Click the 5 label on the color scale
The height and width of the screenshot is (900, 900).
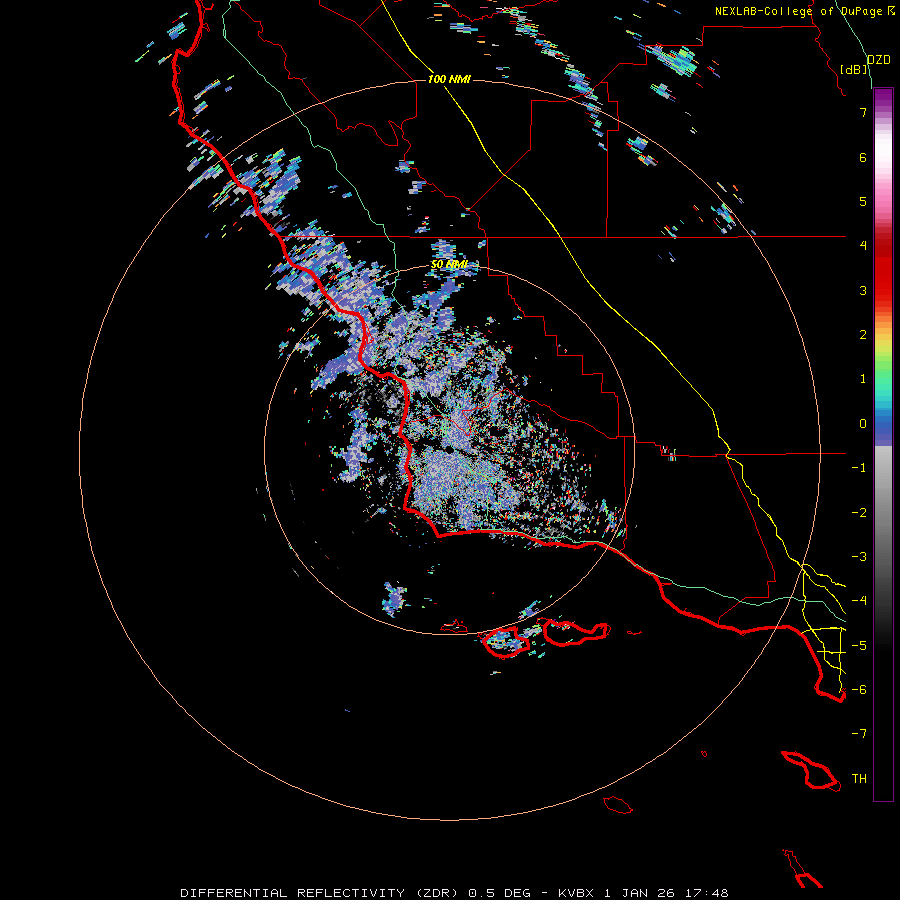[863, 201]
